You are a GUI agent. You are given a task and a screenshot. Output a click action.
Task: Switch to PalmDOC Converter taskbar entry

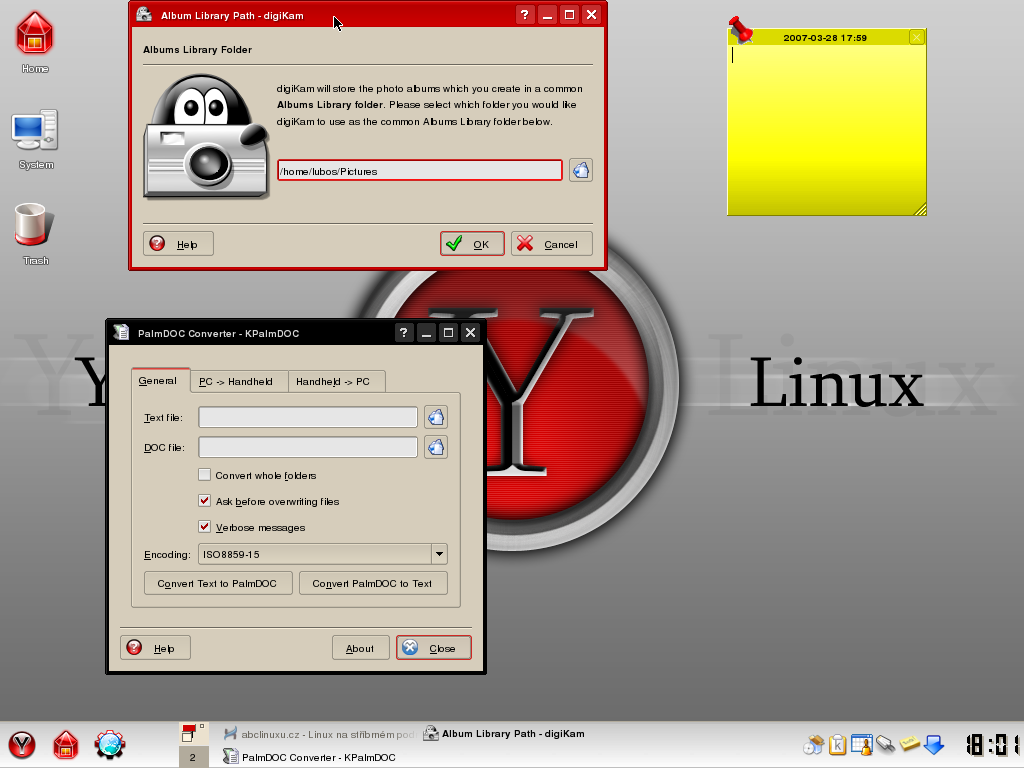click(310, 757)
